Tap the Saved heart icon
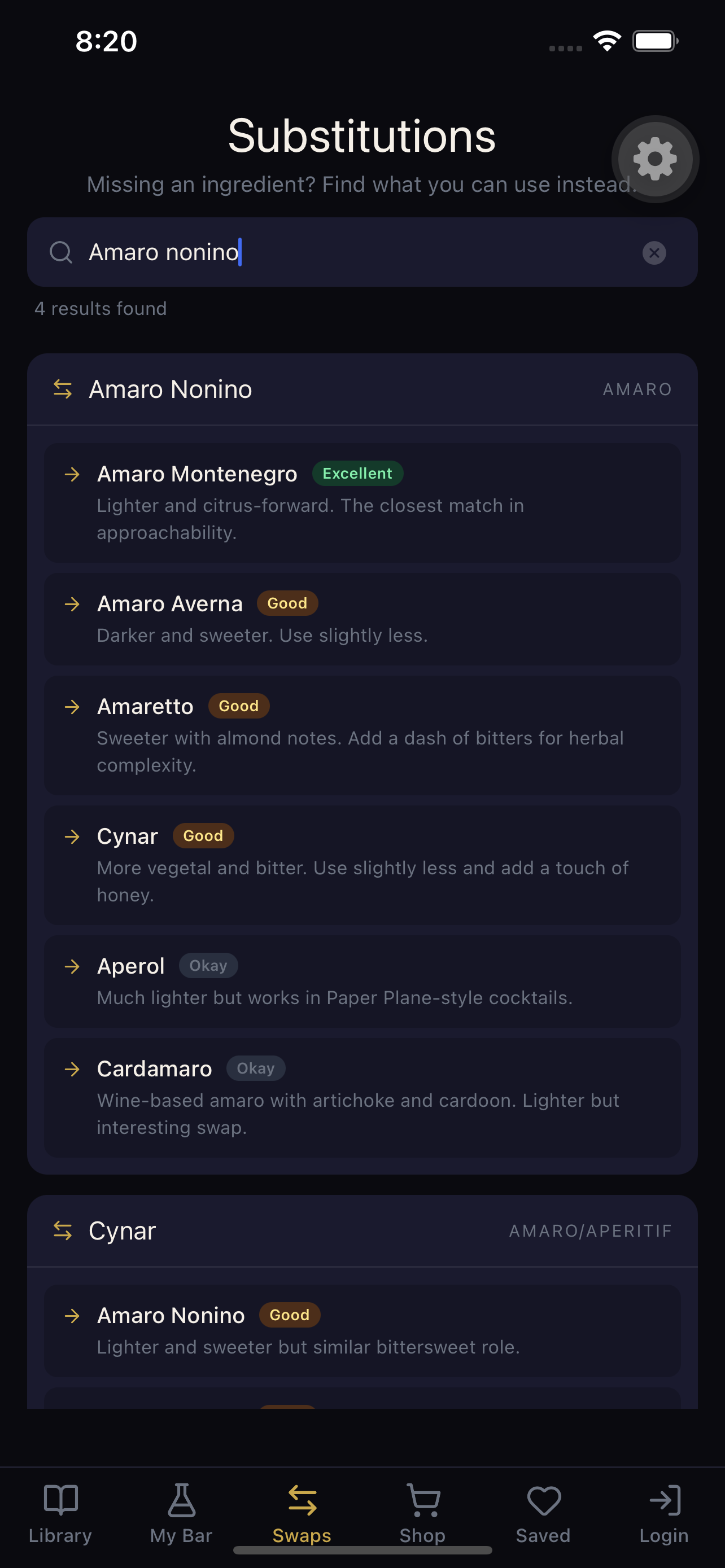Screen dimensions: 725x1568 tap(543, 1501)
